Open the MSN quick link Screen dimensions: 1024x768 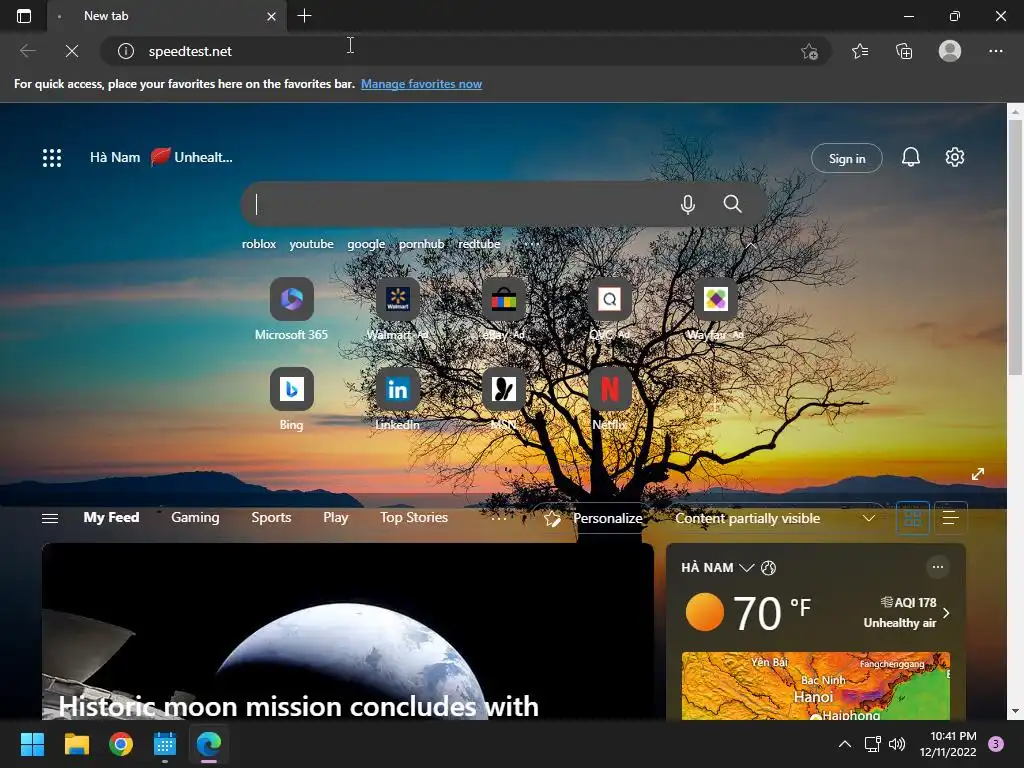pos(504,399)
